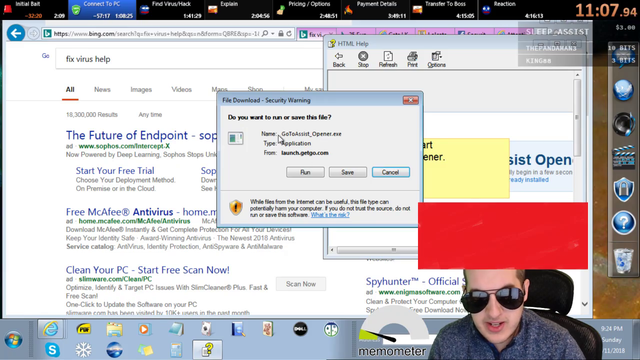Click the padlock shield icon in right dock
Image resolution: width=640 pixels, height=360 pixels.
coord(624,189)
